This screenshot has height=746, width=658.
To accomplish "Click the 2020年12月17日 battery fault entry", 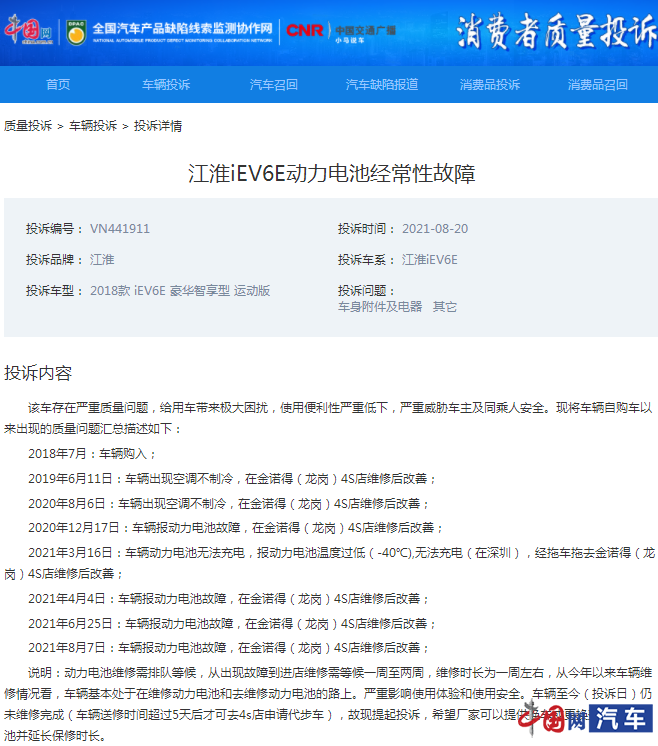I will point(236,528).
